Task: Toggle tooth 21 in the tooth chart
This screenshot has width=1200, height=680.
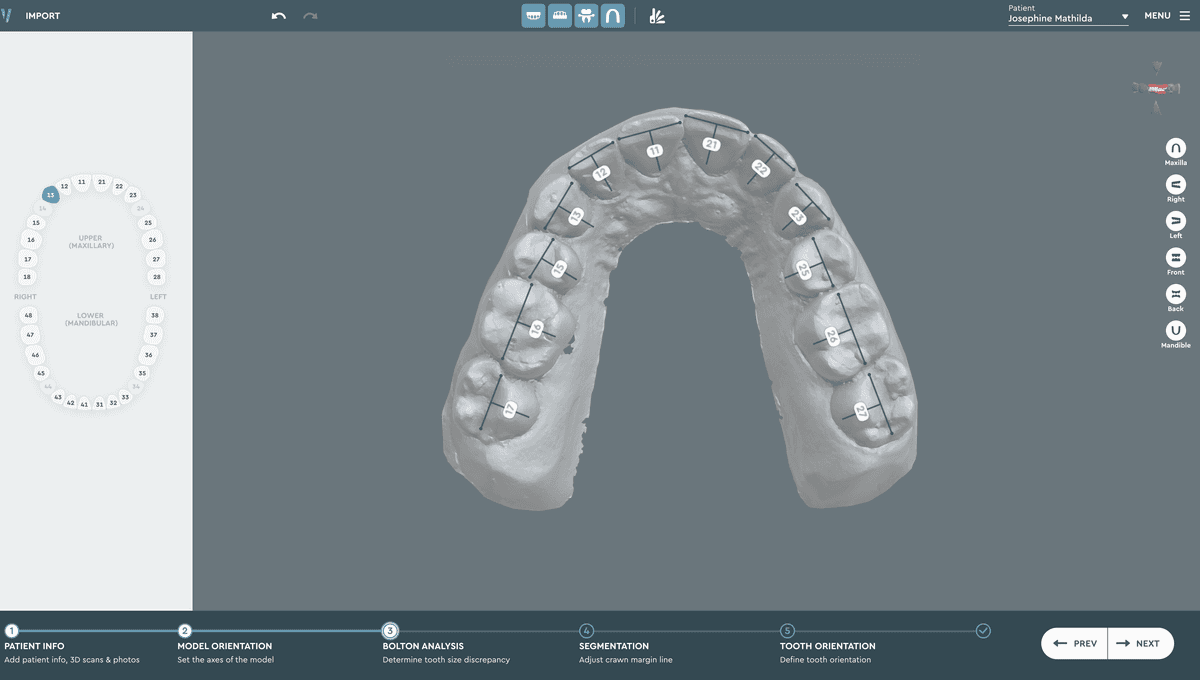Action: [101, 183]
